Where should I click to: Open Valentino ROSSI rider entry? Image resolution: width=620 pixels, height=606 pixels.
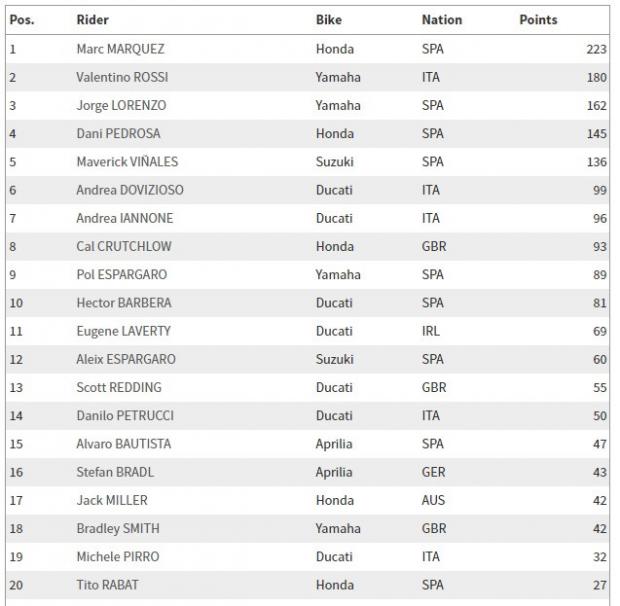(x=119, y=77)
